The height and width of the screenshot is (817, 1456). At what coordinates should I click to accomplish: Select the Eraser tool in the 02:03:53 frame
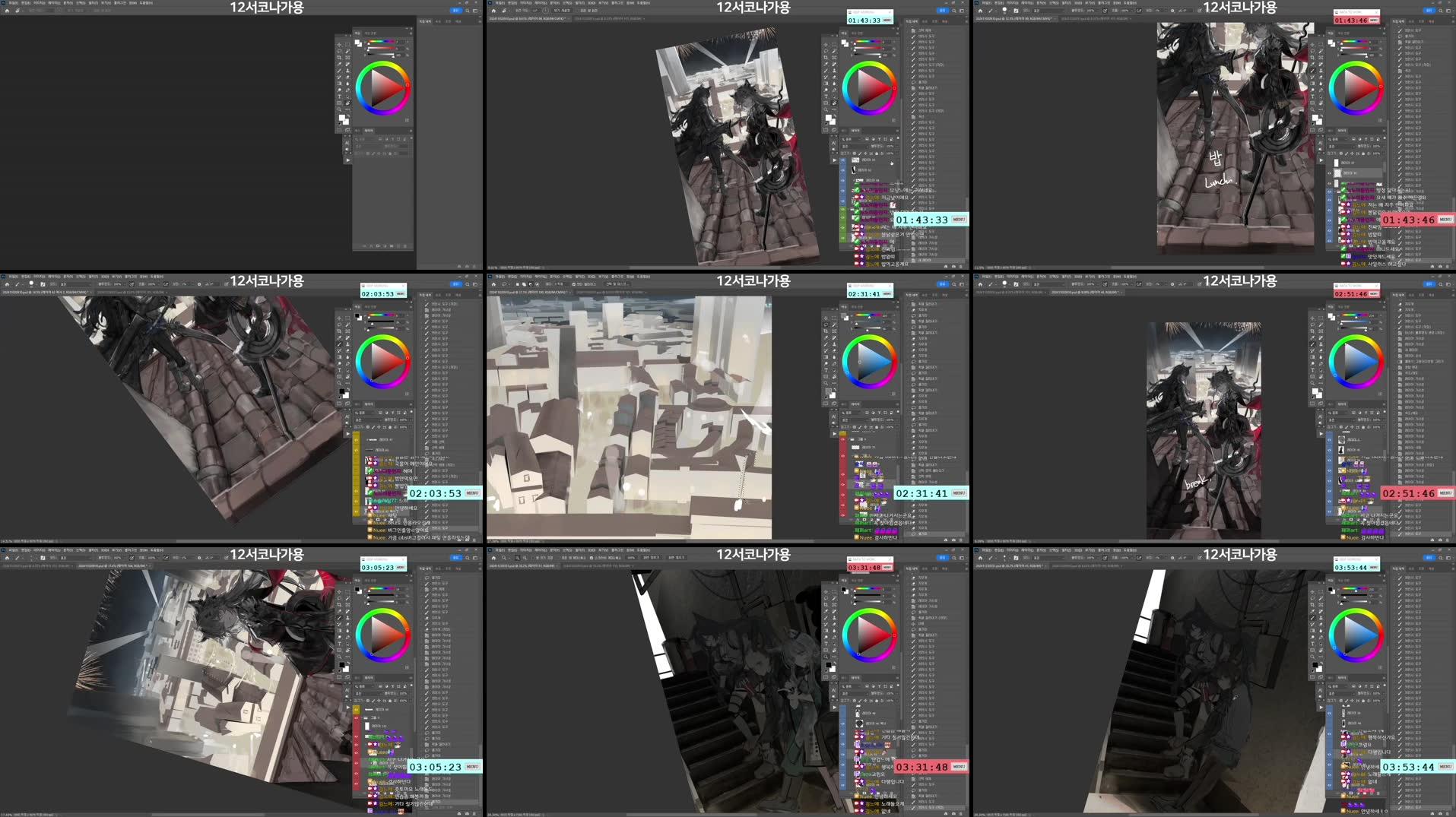(x=347, y=351)
